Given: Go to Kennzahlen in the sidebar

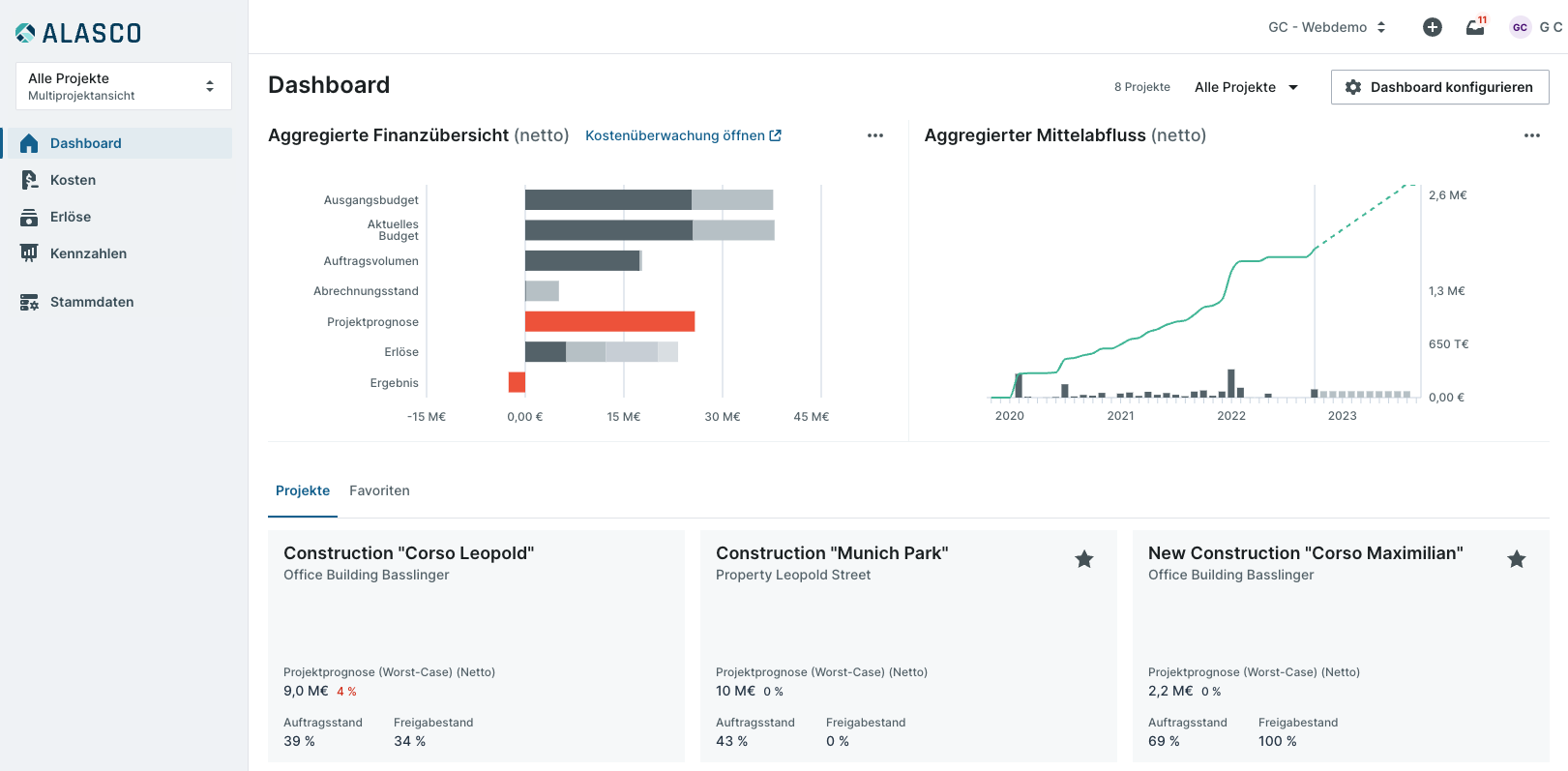Looking at the screenshot, I should tap(88, 253).
